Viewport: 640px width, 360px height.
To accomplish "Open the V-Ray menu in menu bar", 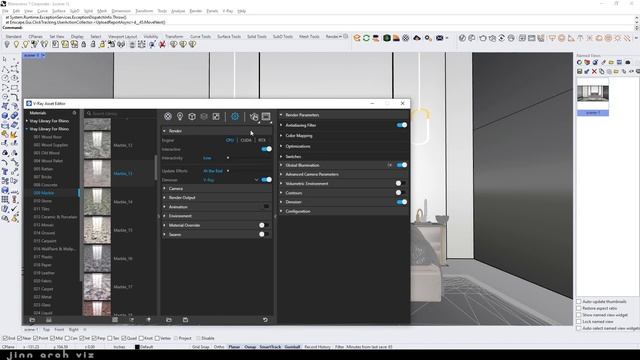I will (x=228, y=11).
